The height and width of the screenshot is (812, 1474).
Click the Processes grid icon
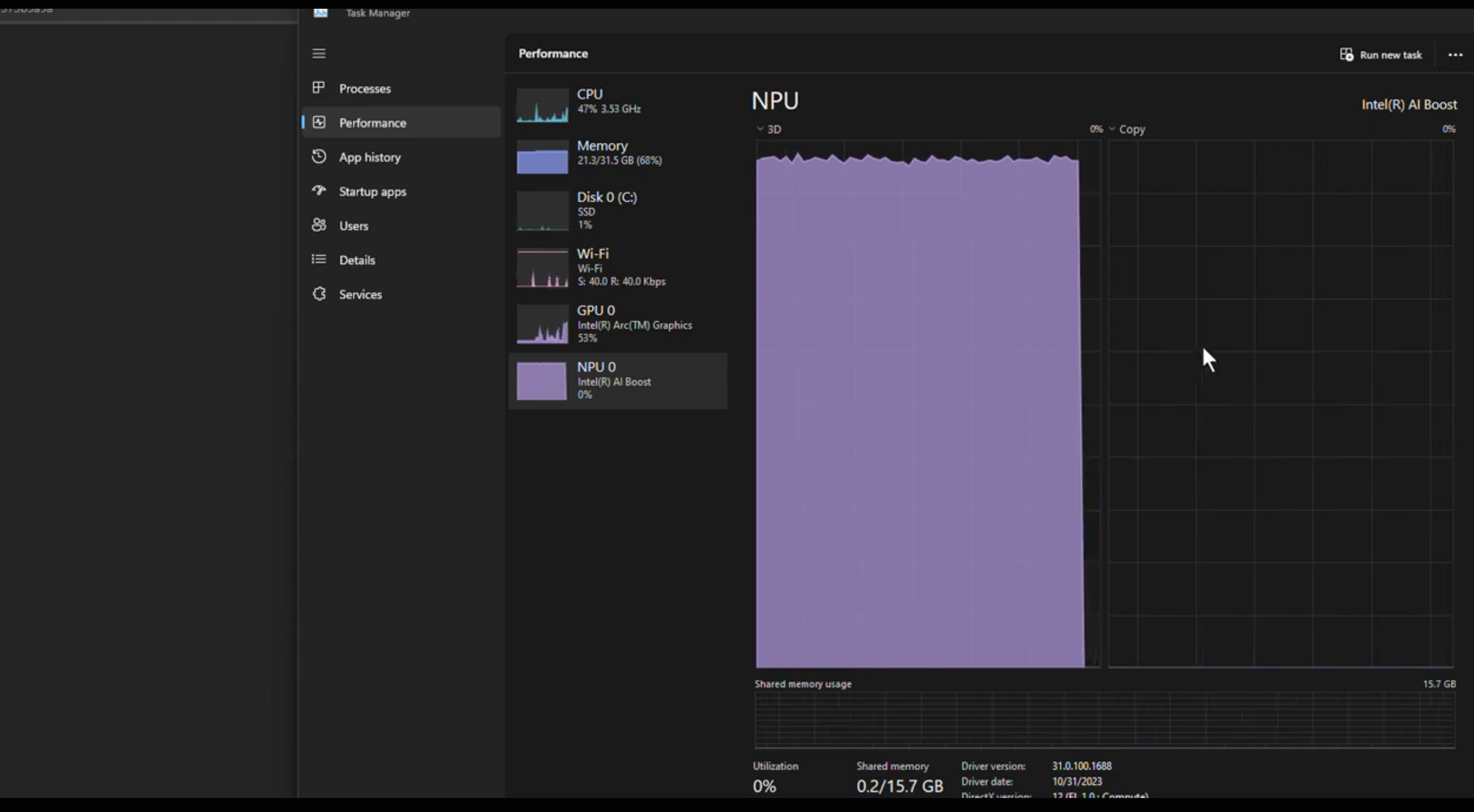click(x=319, y=88)
